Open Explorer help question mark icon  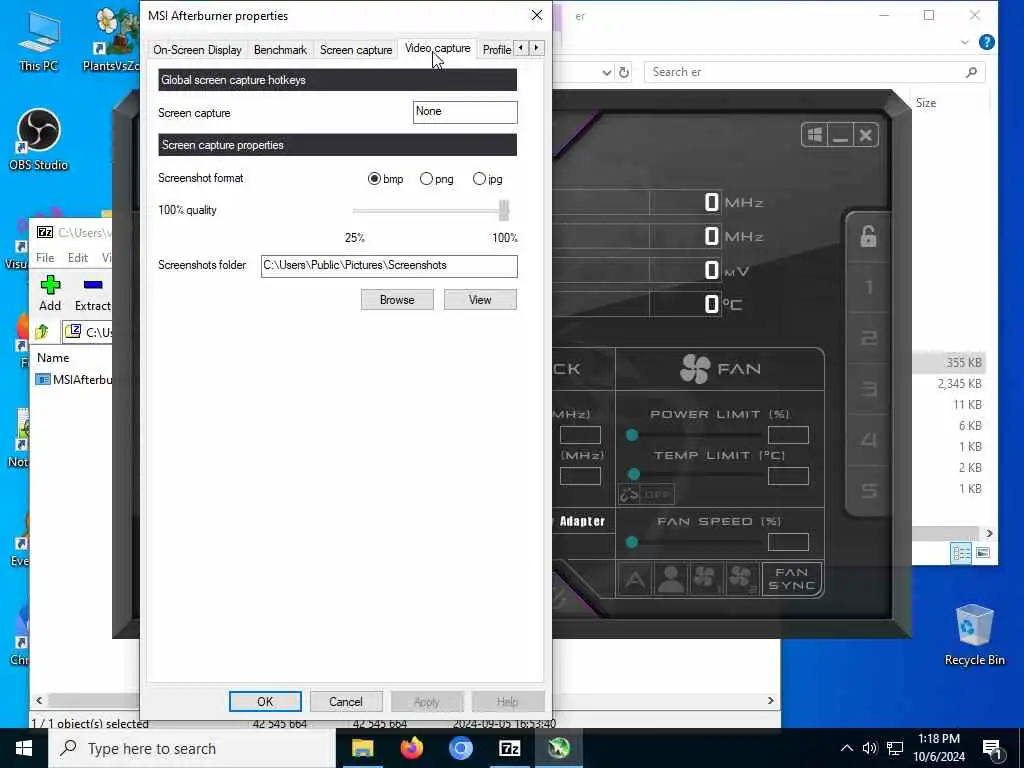pyautogui.click(x=987, y=42)
